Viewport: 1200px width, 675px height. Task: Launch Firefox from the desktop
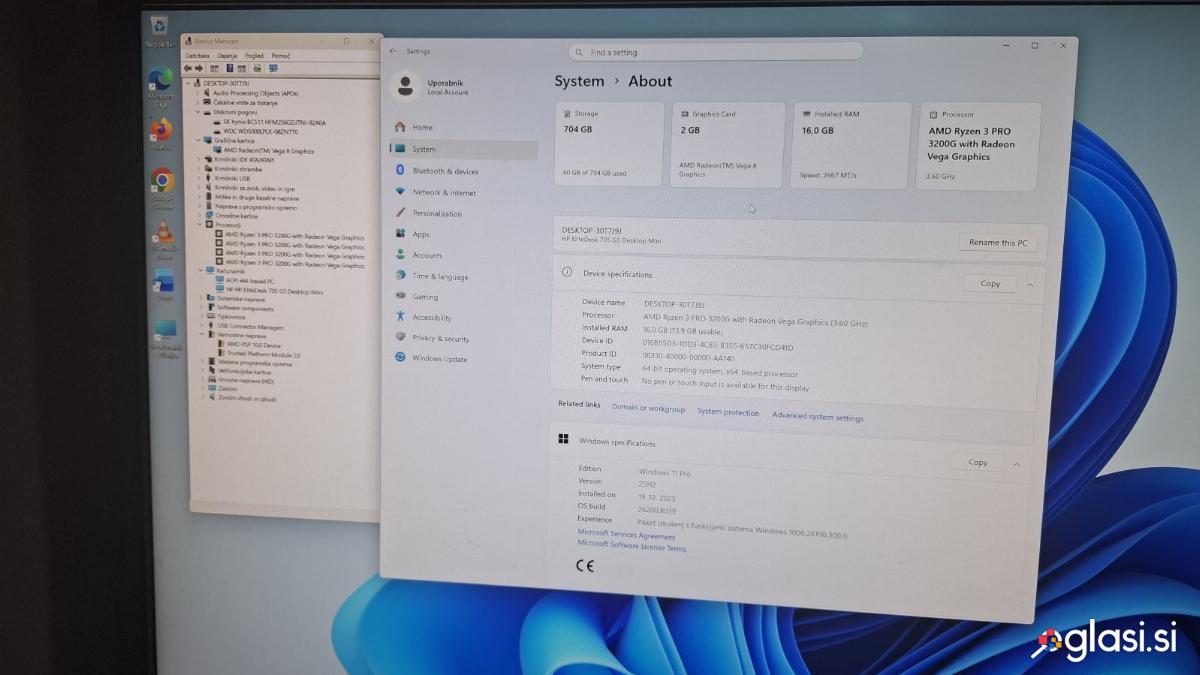[161, 131]
